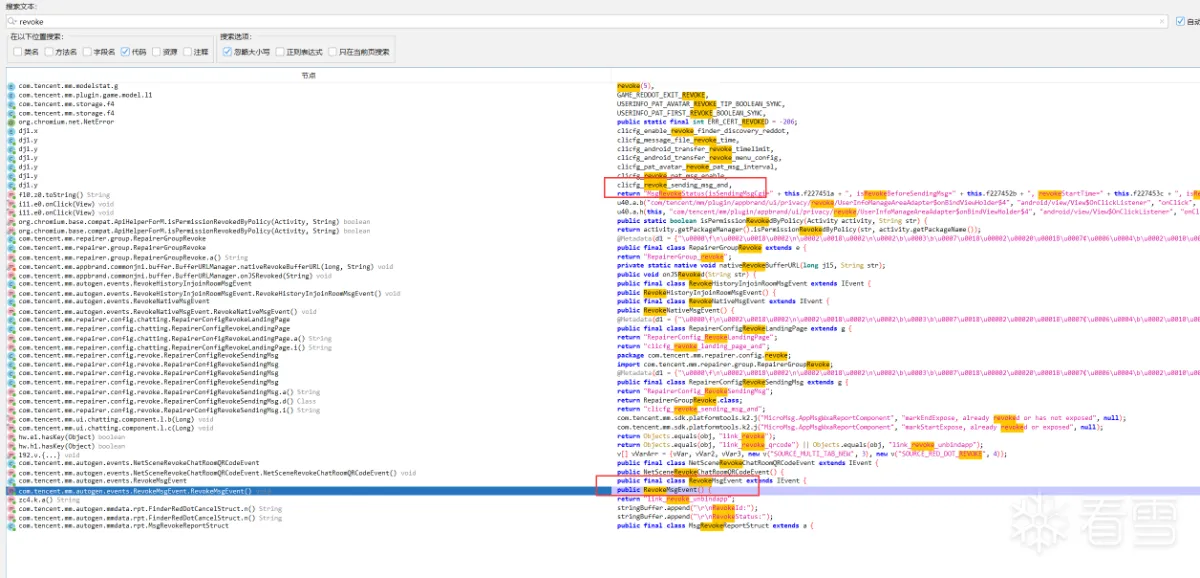Click class icon beside com.tencent.mm.modelstat.g

click(11, 86)
